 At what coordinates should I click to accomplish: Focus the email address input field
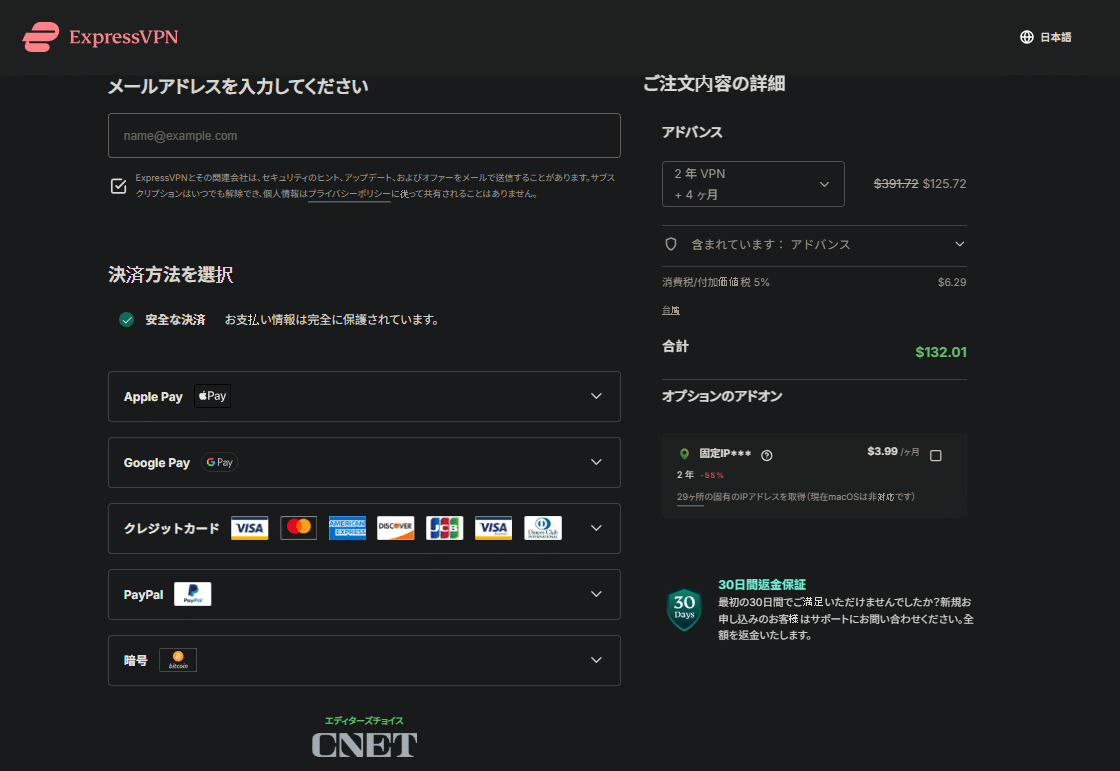[364, 135]
